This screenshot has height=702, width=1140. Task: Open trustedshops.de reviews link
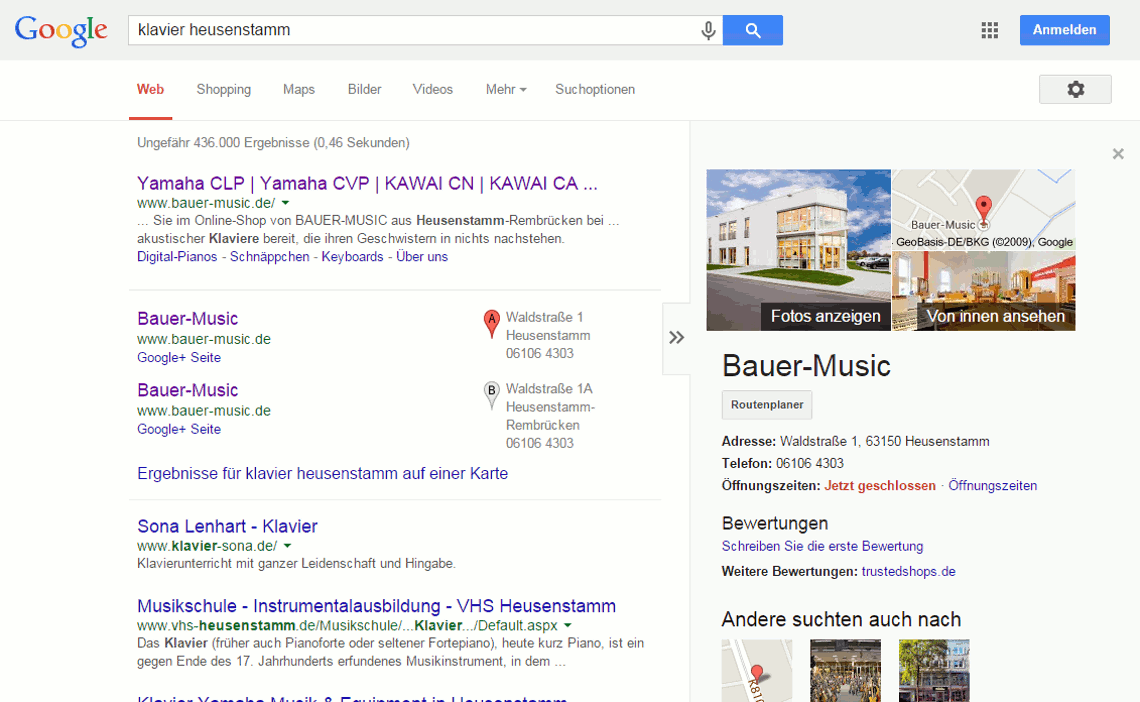[x=909, y=571]
